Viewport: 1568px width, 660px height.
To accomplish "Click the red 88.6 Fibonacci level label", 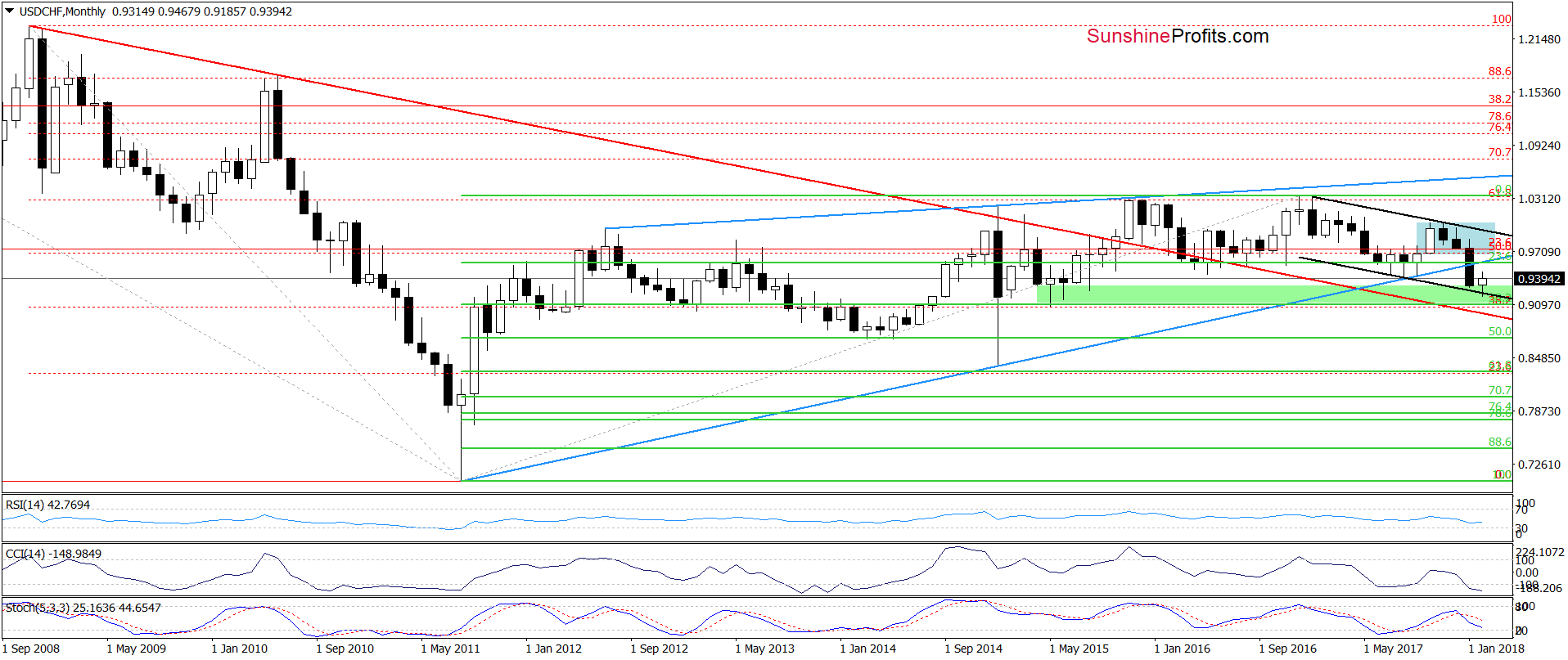I will 1500,71.
